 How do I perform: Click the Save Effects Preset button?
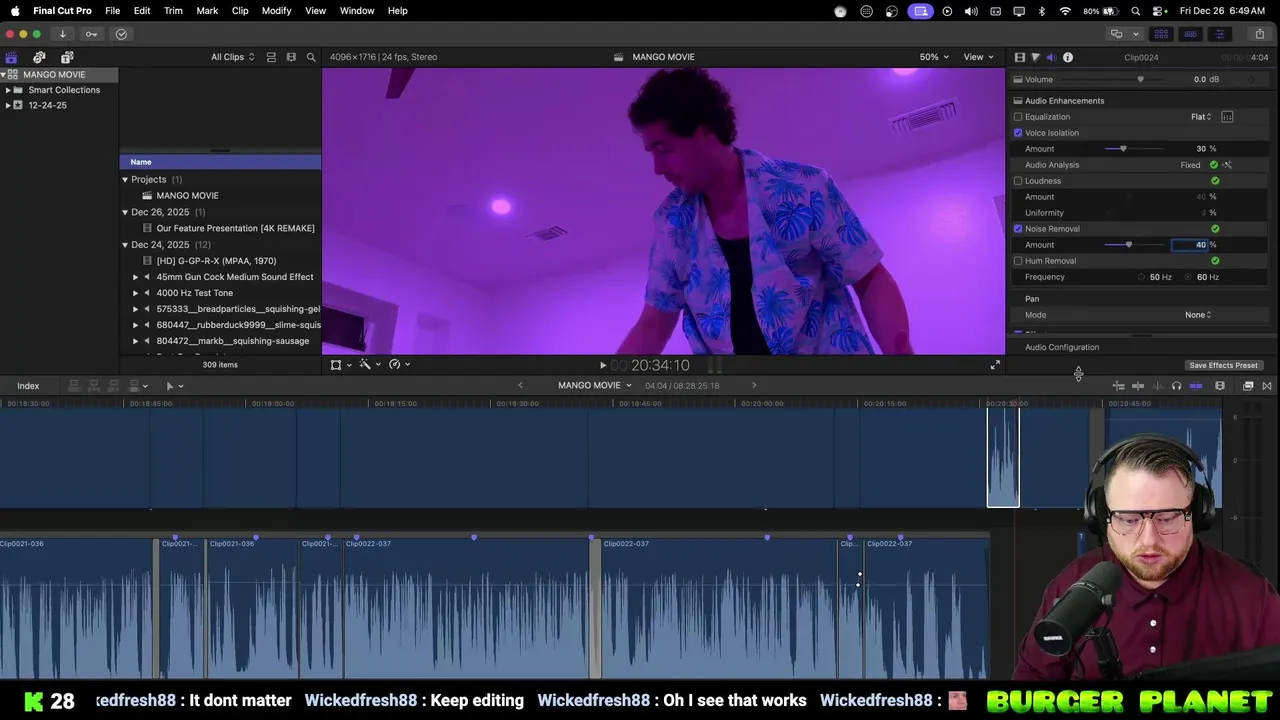pyautogui.click(x=1223, y=366)
